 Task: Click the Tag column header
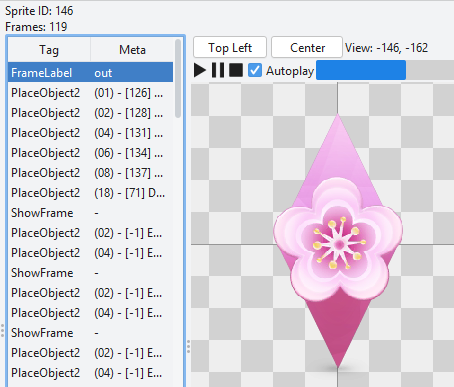[49, 50]
